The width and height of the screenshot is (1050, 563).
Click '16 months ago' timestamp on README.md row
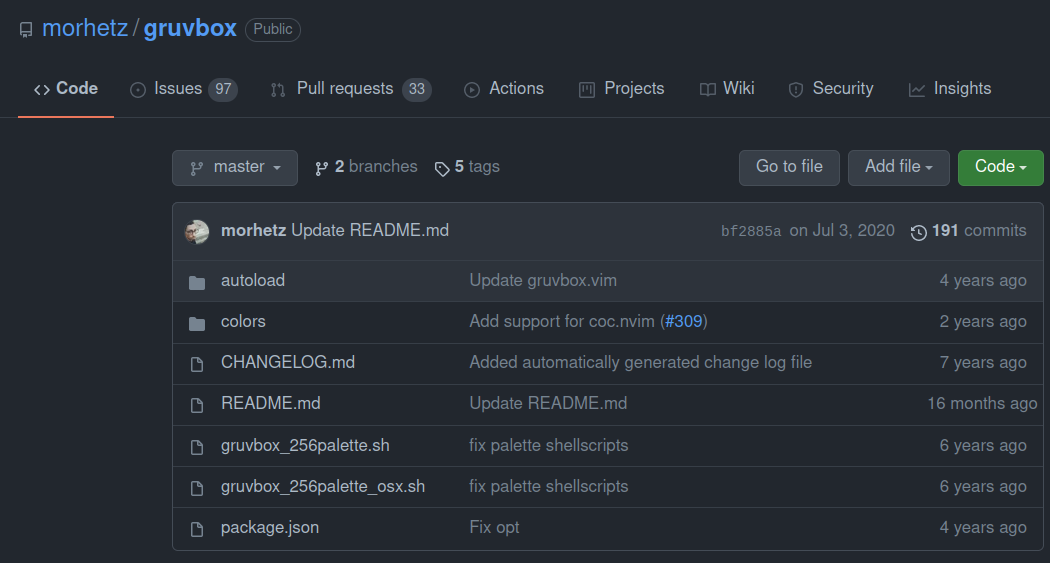click(982, 404)
